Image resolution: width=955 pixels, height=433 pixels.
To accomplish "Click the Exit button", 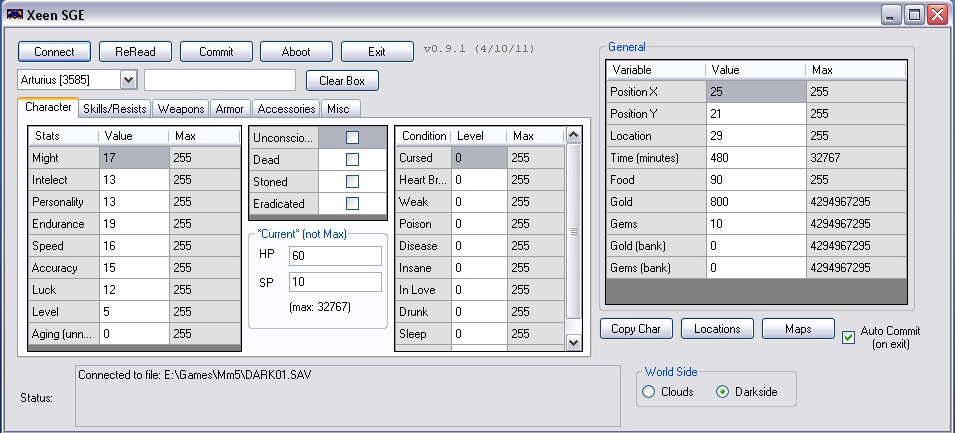I will [x=377, y=52].
